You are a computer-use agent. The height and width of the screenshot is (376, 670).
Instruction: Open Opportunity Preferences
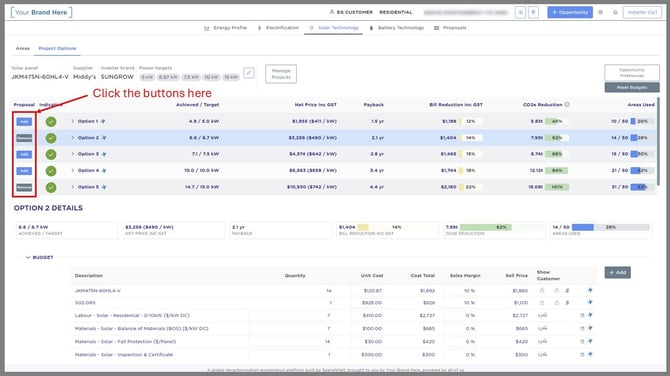pyautogui.click(x=632, y=73)
